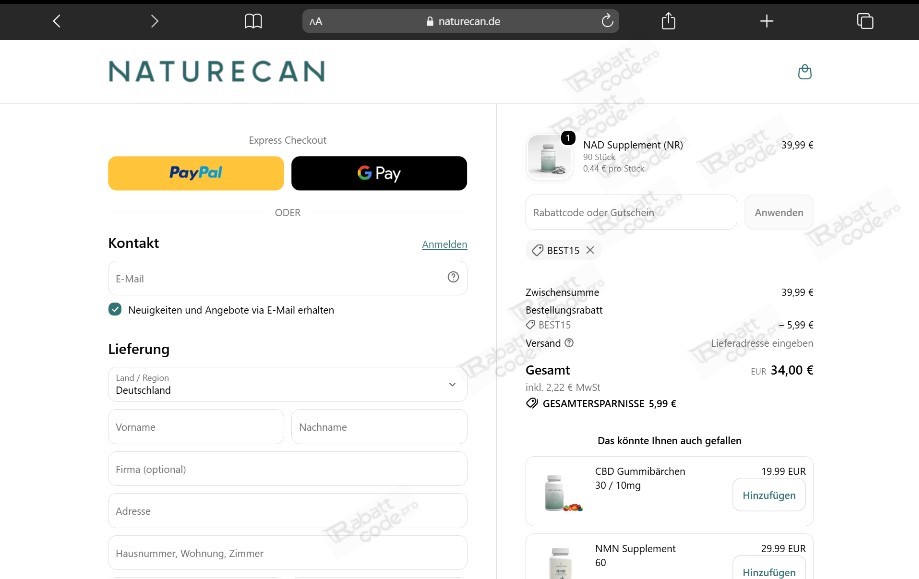
Task: Focus the Firma (optional) field
Action: [288, 469]
